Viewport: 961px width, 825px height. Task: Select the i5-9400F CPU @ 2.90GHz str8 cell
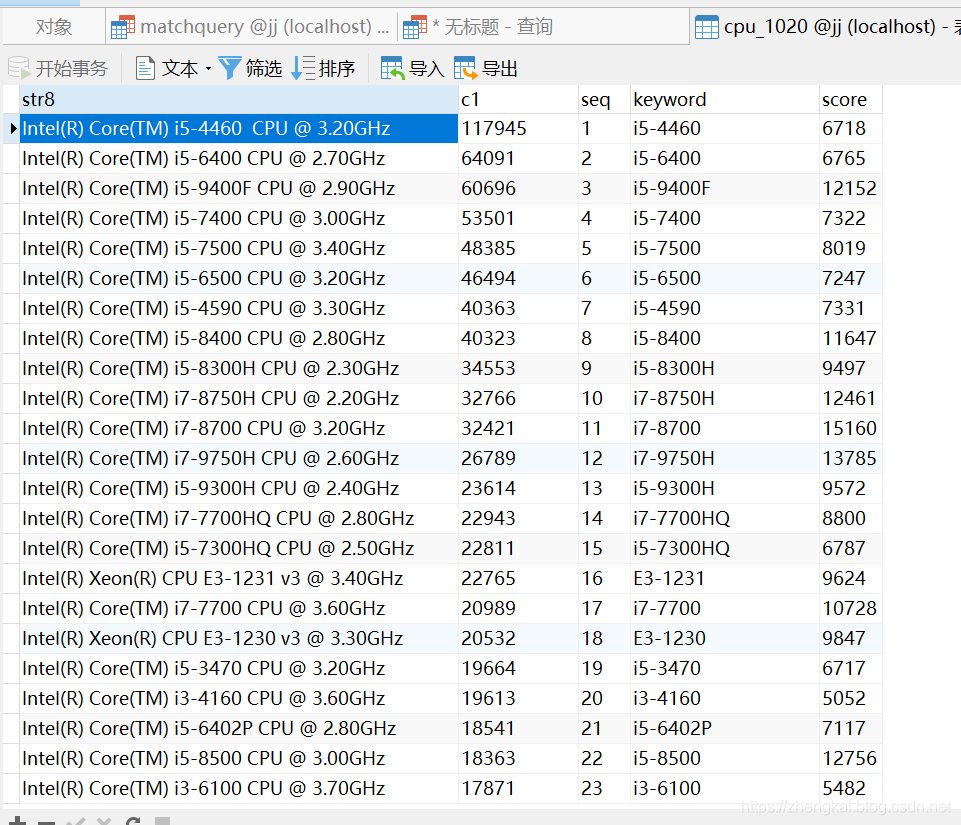click(239, 189)
